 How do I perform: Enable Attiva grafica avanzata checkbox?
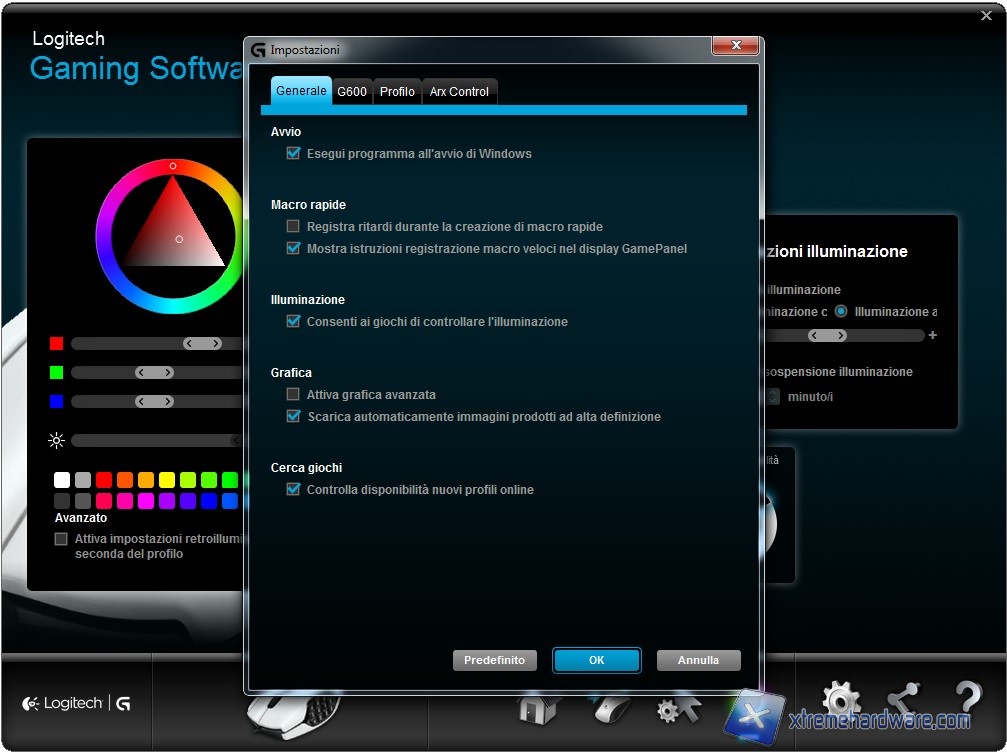(293, 395)
